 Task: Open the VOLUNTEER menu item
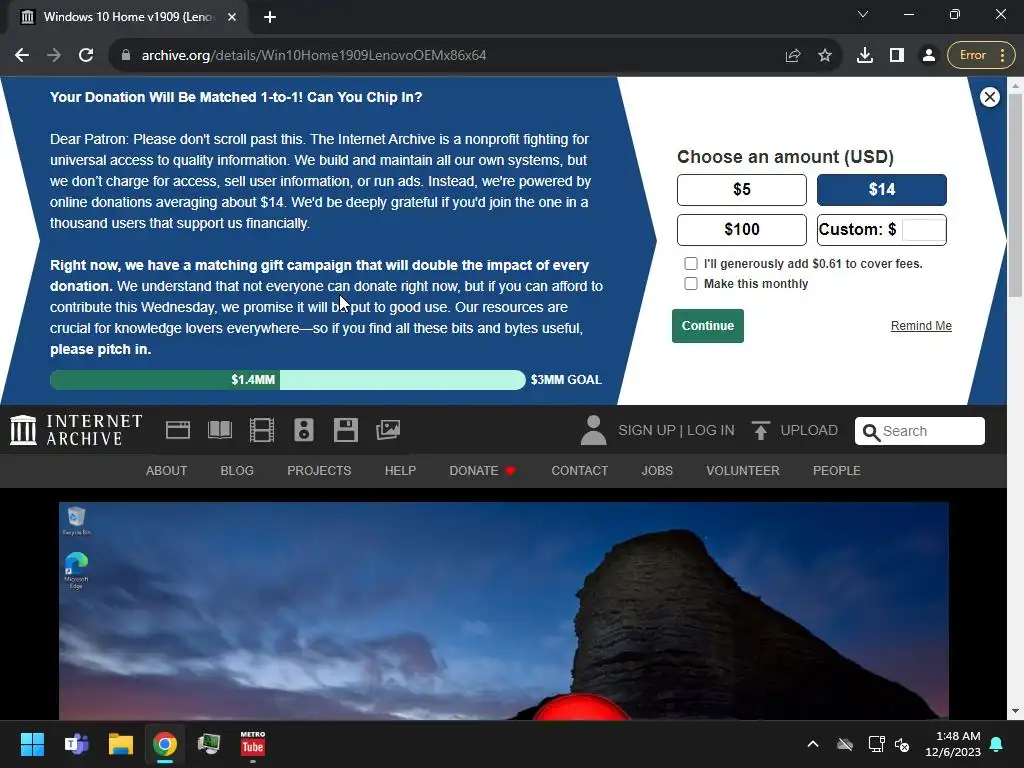[743, 471]
